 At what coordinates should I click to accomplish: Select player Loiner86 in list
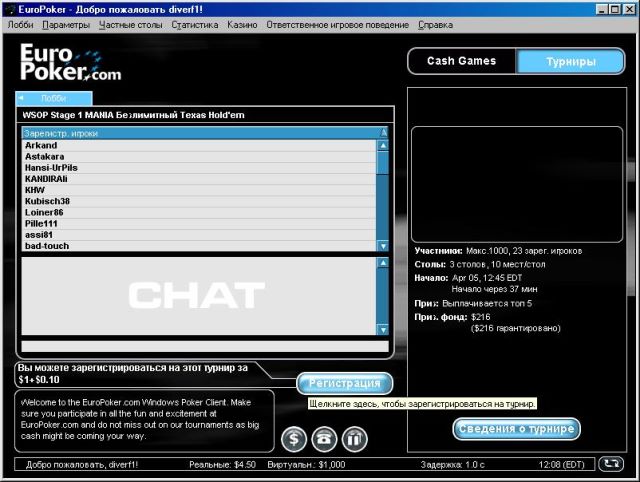(199, 212)
